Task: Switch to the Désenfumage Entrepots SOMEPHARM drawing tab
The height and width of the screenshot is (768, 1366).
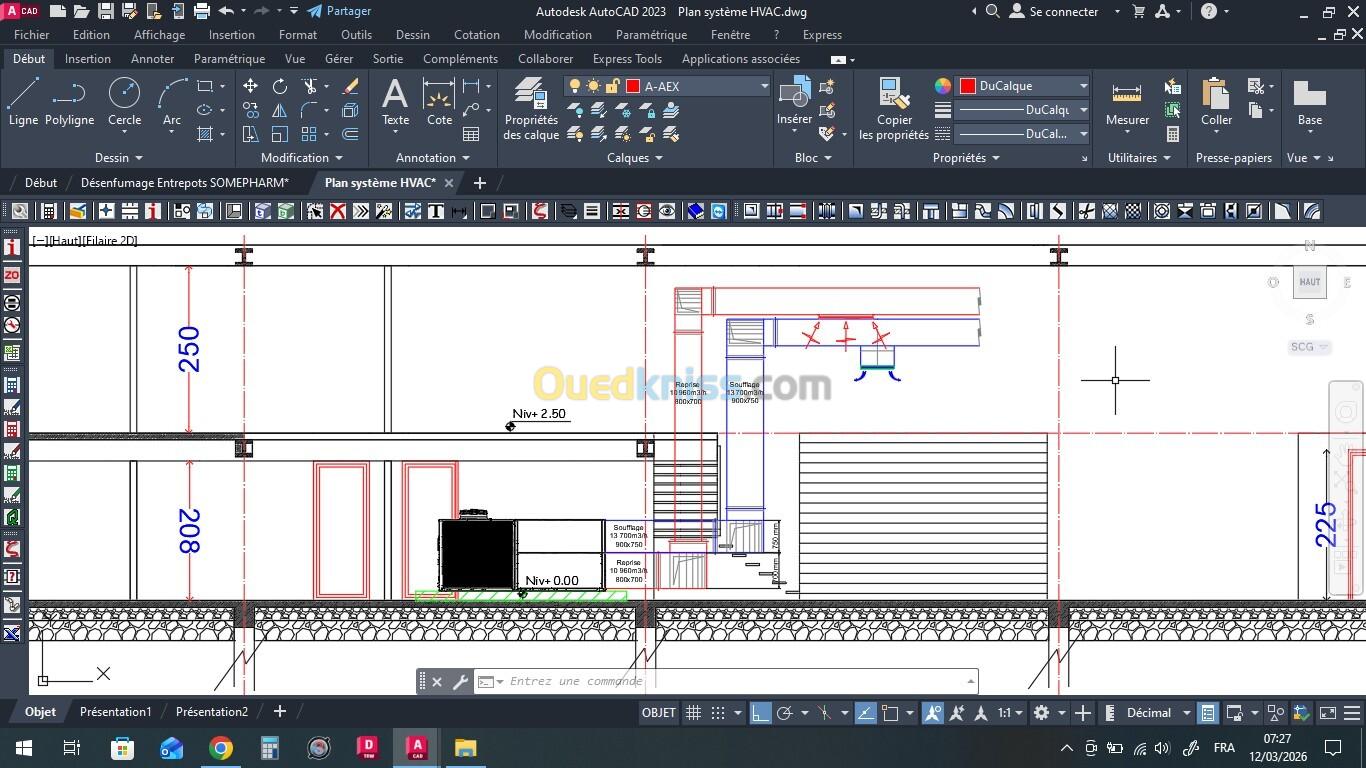Action: pos(185,183)
